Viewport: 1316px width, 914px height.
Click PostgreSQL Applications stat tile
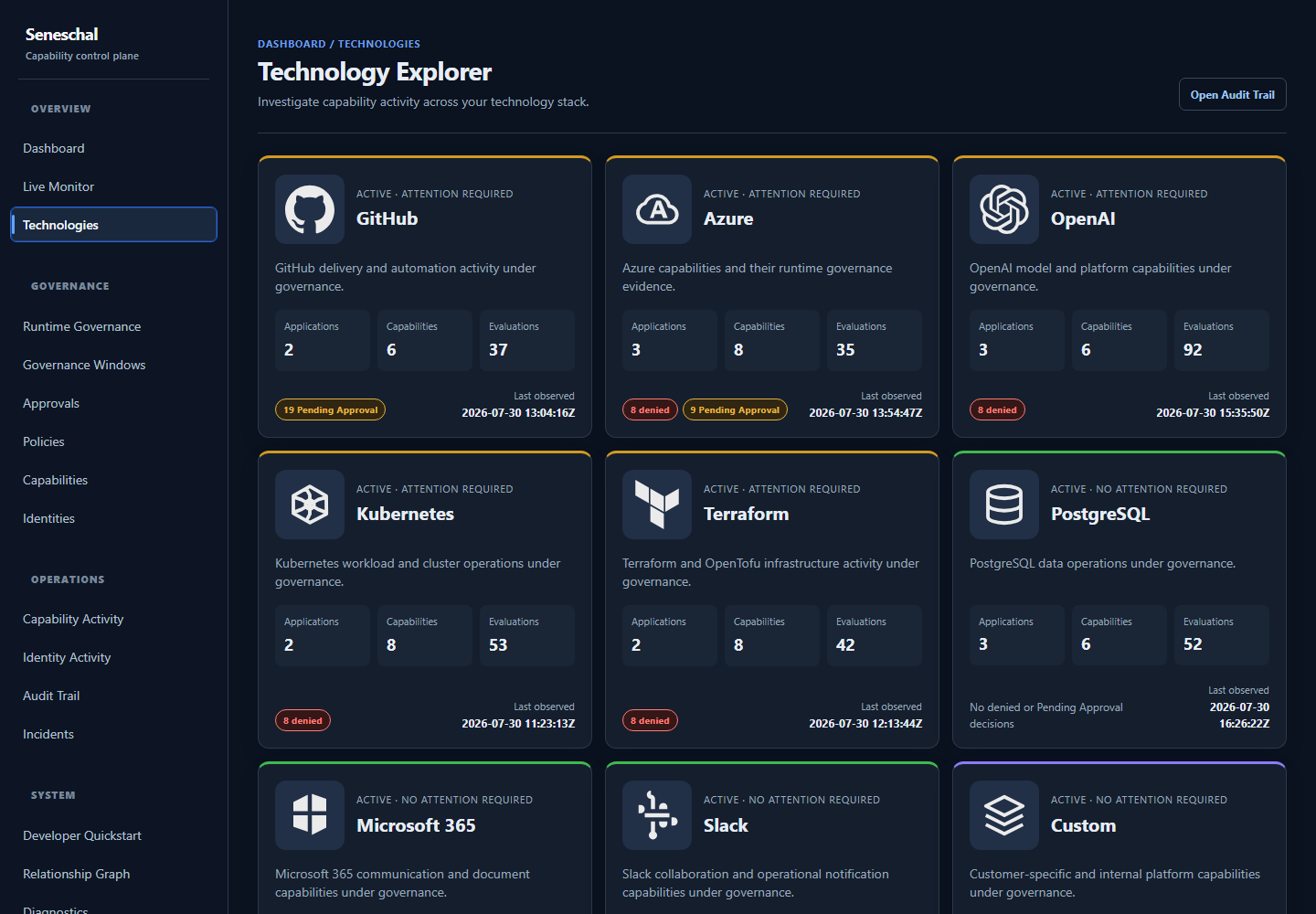[1017, 635]
